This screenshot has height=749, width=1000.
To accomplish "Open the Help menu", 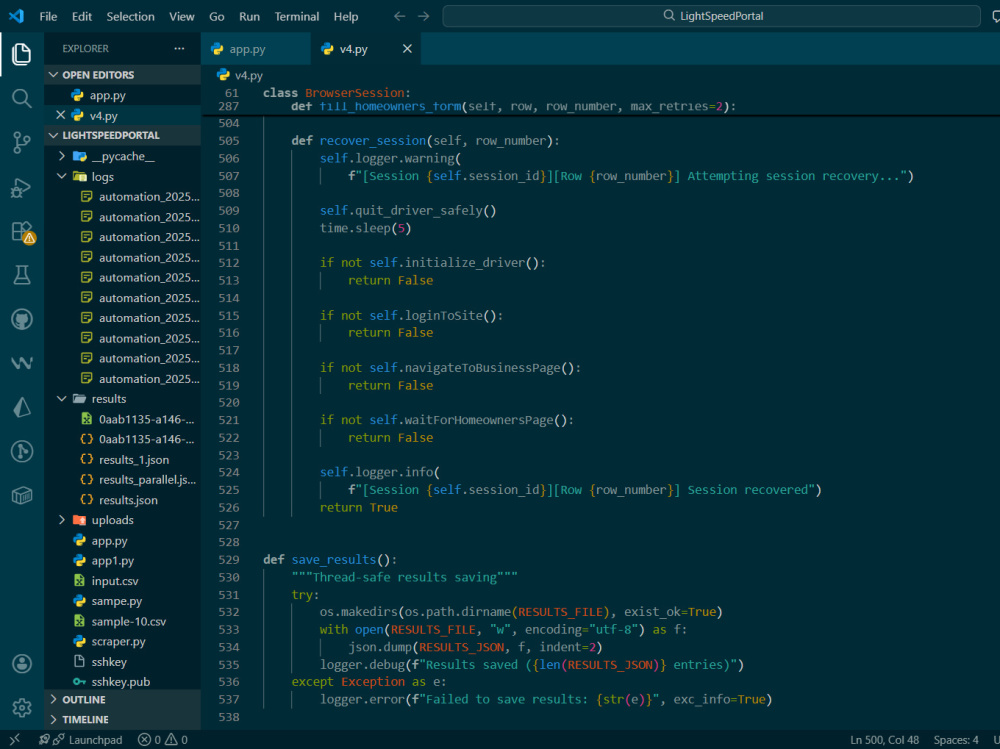I will [x=346, y=17].
